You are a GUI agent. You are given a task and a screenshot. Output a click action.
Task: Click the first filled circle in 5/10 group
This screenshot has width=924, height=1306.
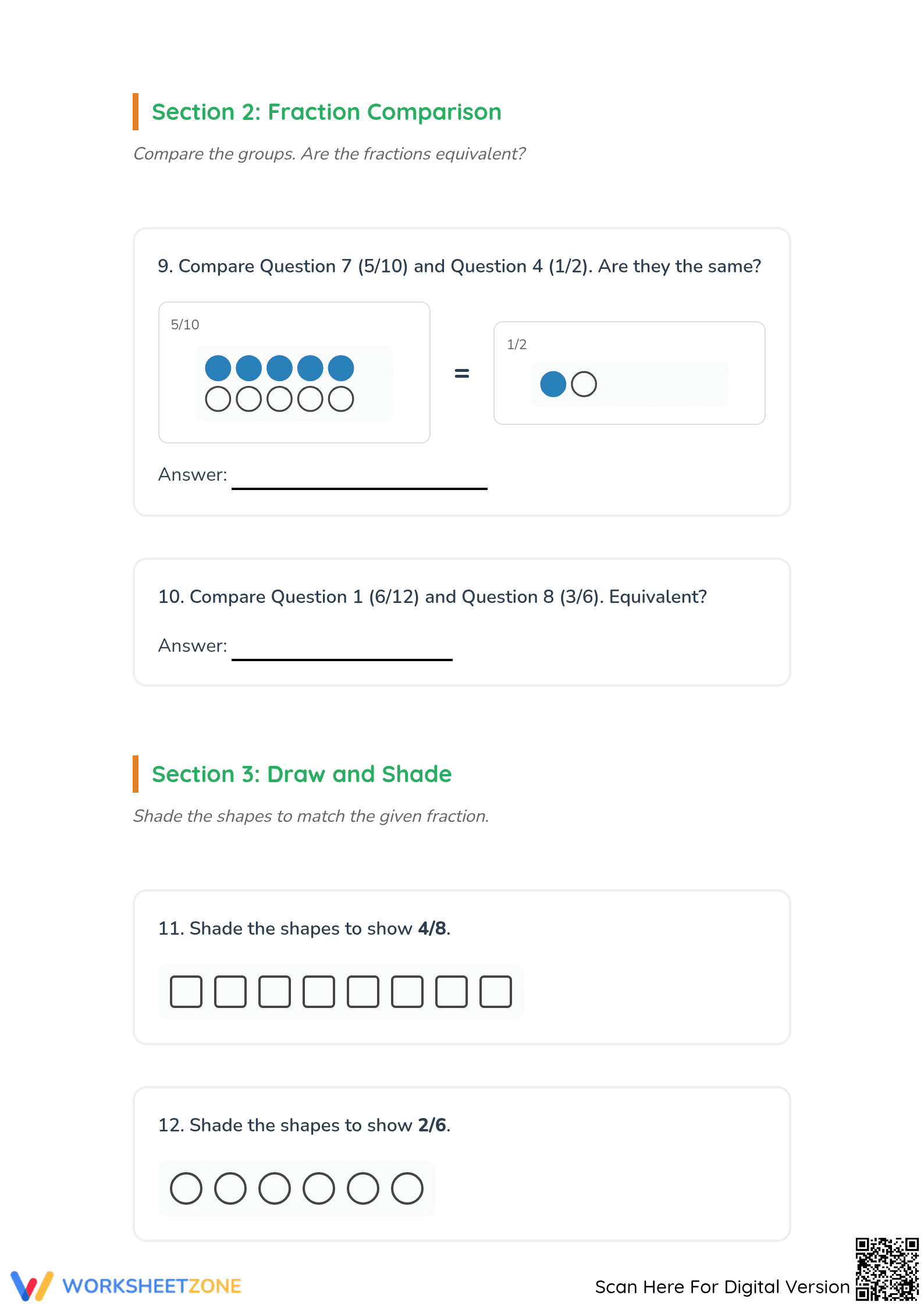click(218, 368)
